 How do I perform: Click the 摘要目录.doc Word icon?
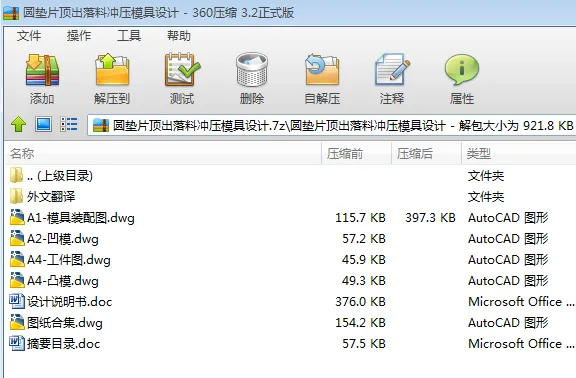point(17,343)
